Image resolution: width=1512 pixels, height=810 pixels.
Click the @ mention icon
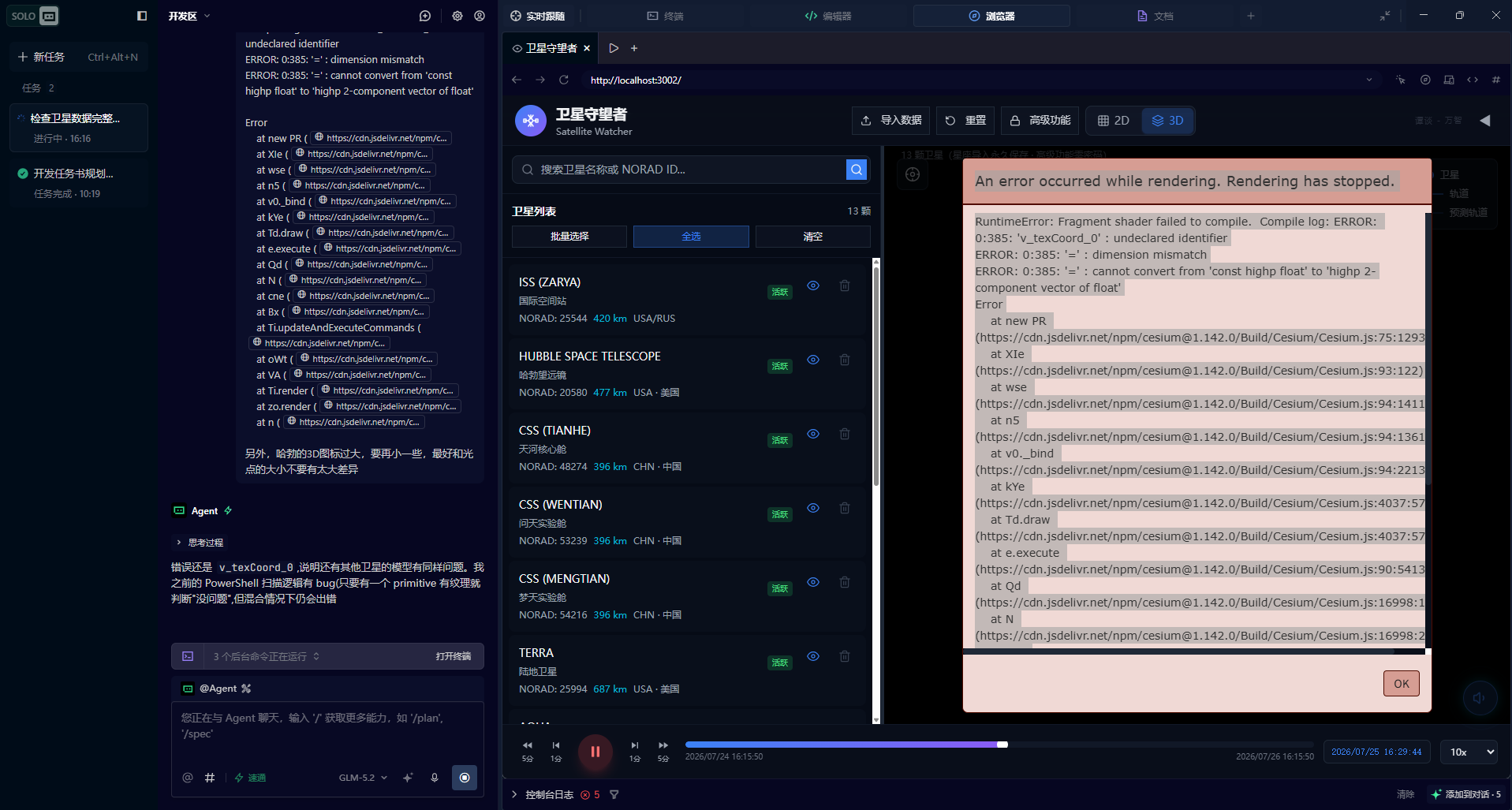click(x=188, y=778)
